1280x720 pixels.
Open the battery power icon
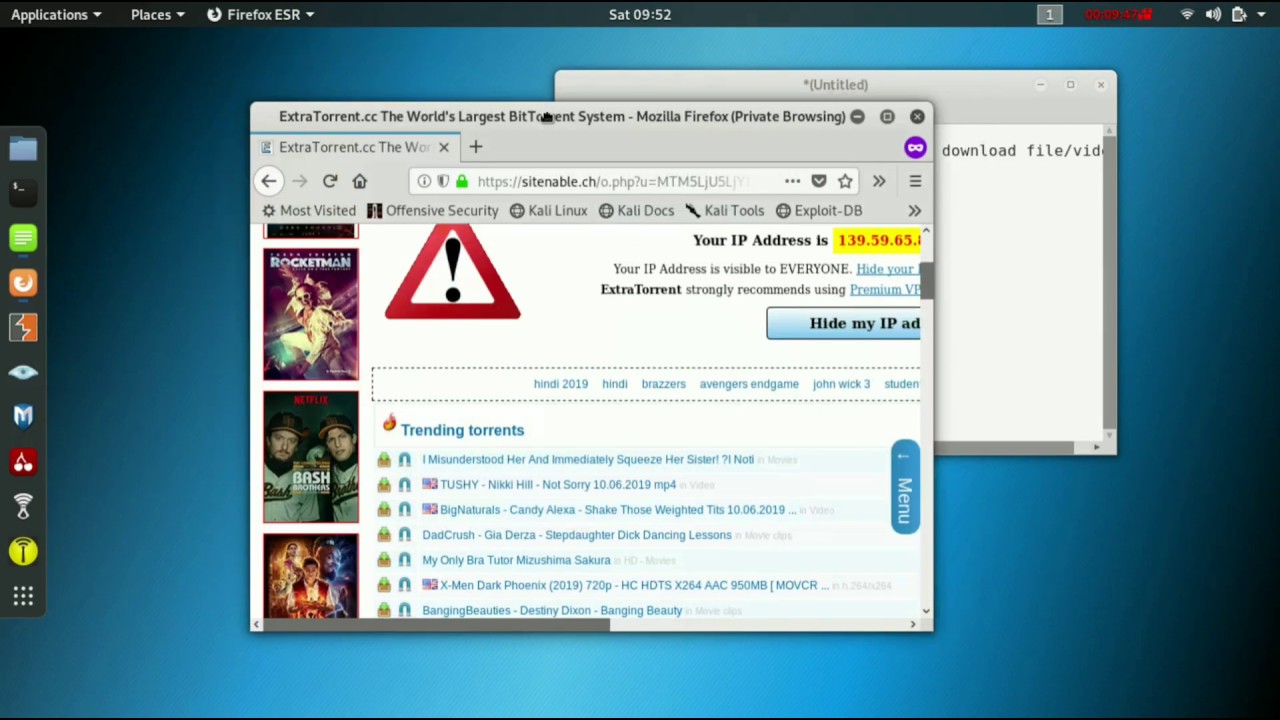click(x=1239, y=14)
